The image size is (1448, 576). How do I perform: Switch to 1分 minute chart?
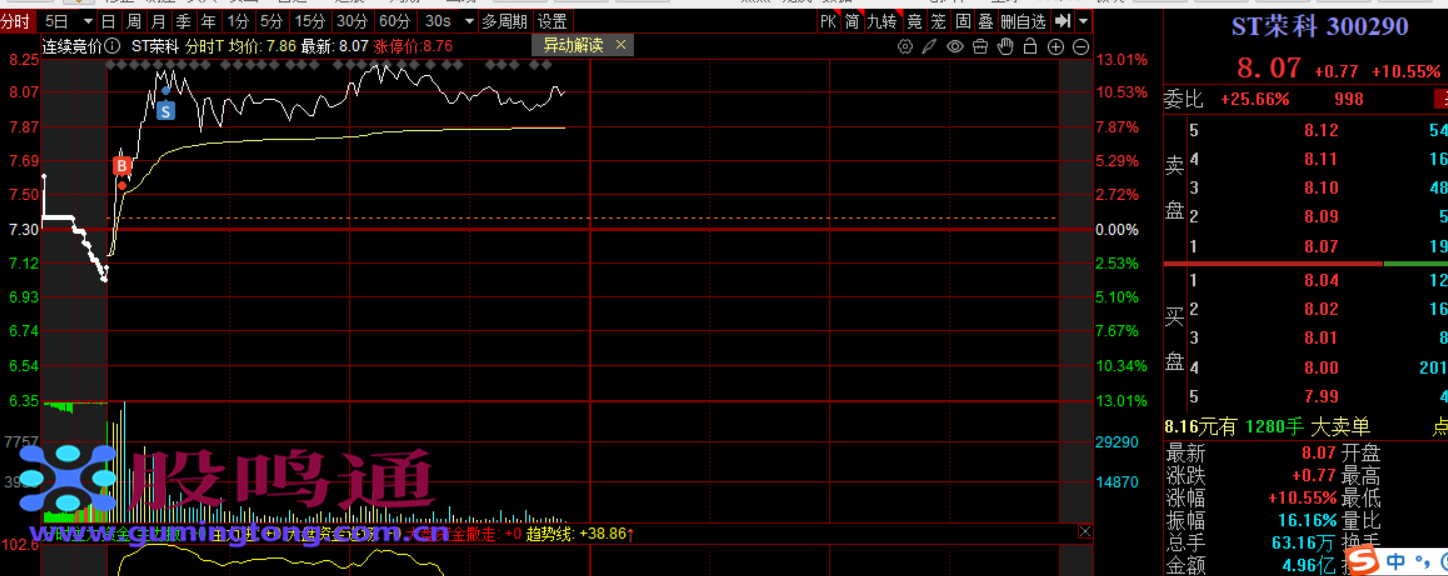coord(237,21)
